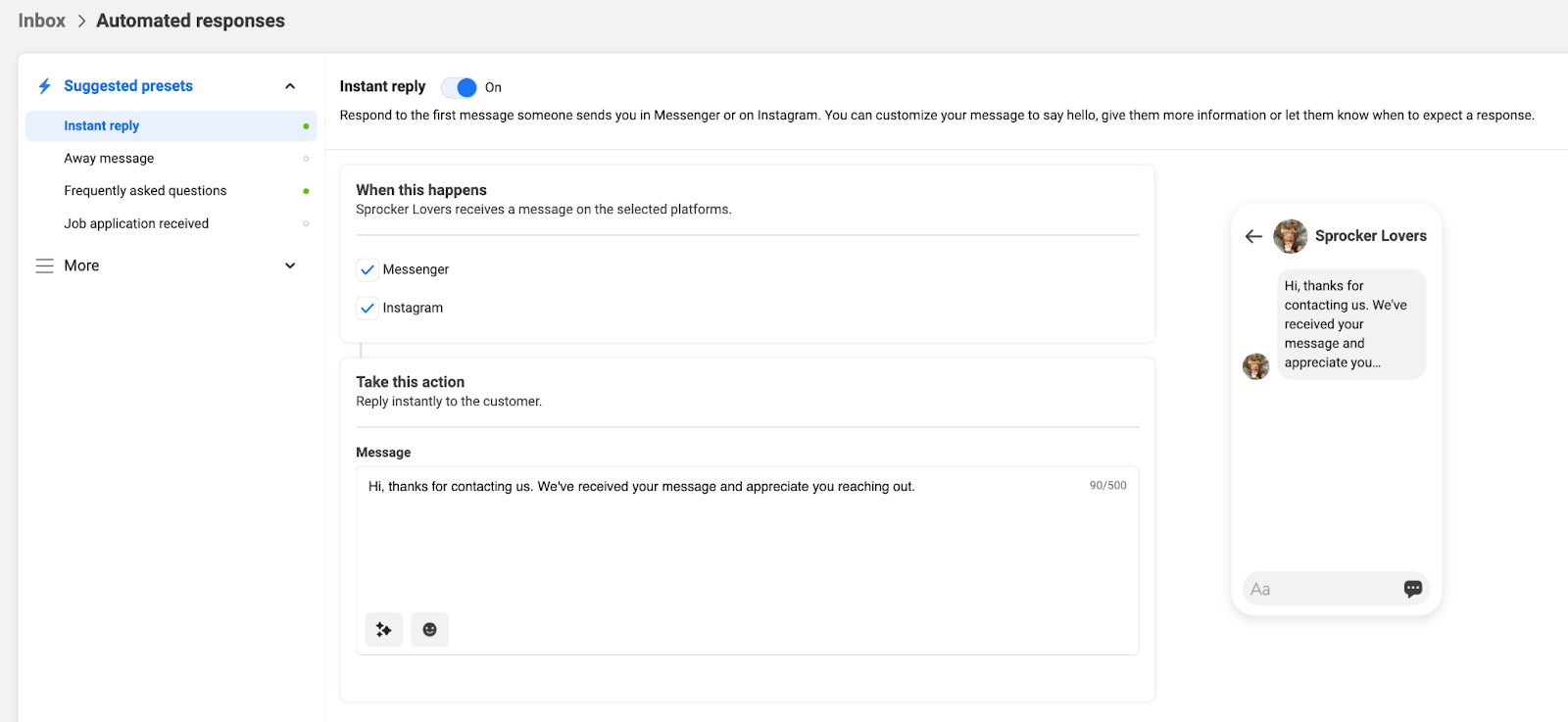The image size is (1568, 722).
Task: Click the AI sparkle text generation icon
Action: [x=383, y=630]
